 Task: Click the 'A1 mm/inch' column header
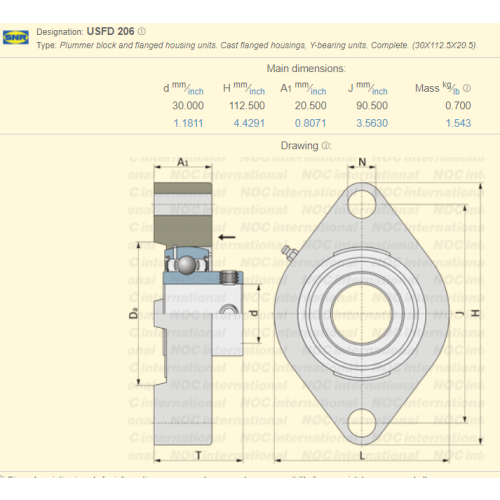(x=303, y=88)
